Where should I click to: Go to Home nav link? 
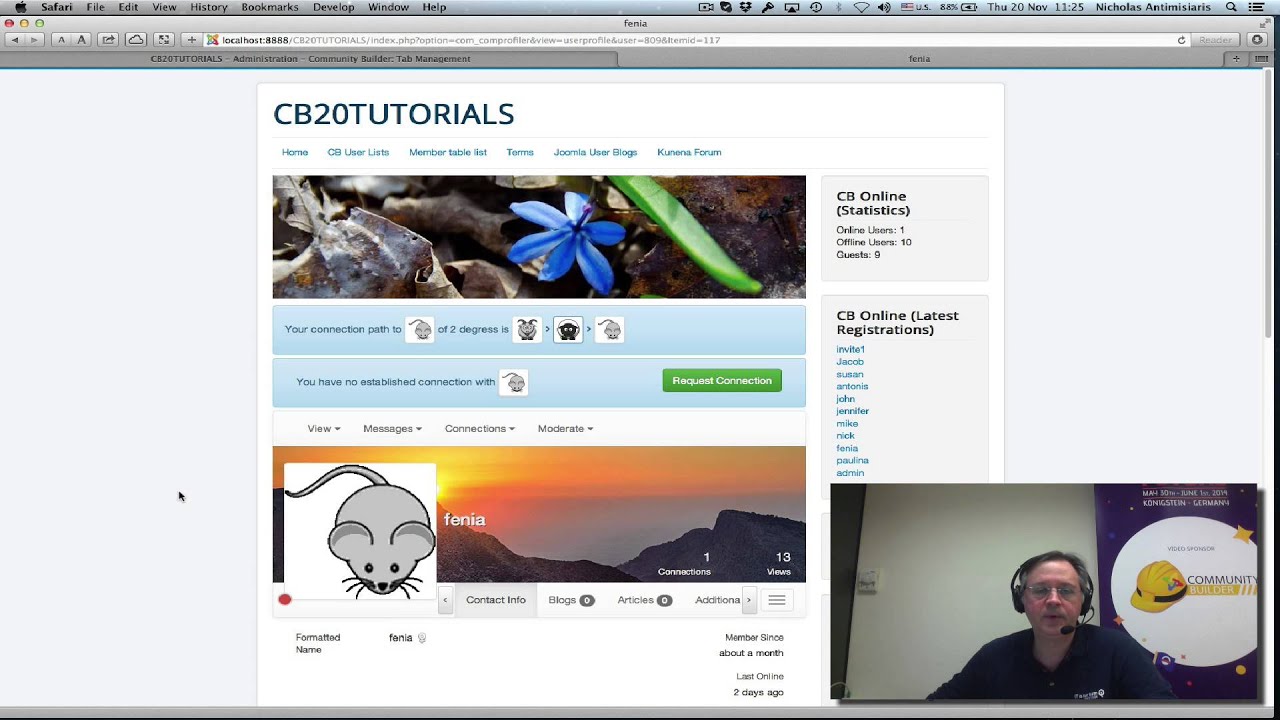click(x=295, y=152)
